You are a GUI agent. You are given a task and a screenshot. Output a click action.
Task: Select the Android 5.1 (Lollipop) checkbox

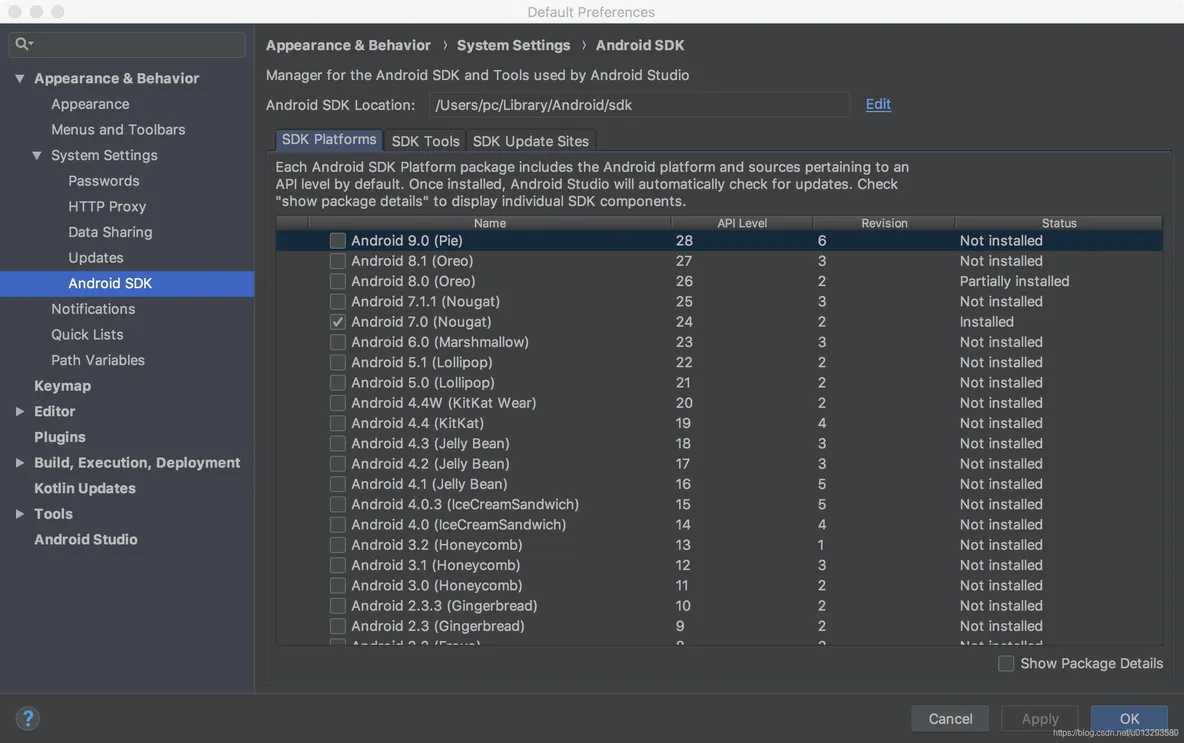coord(338,362)
